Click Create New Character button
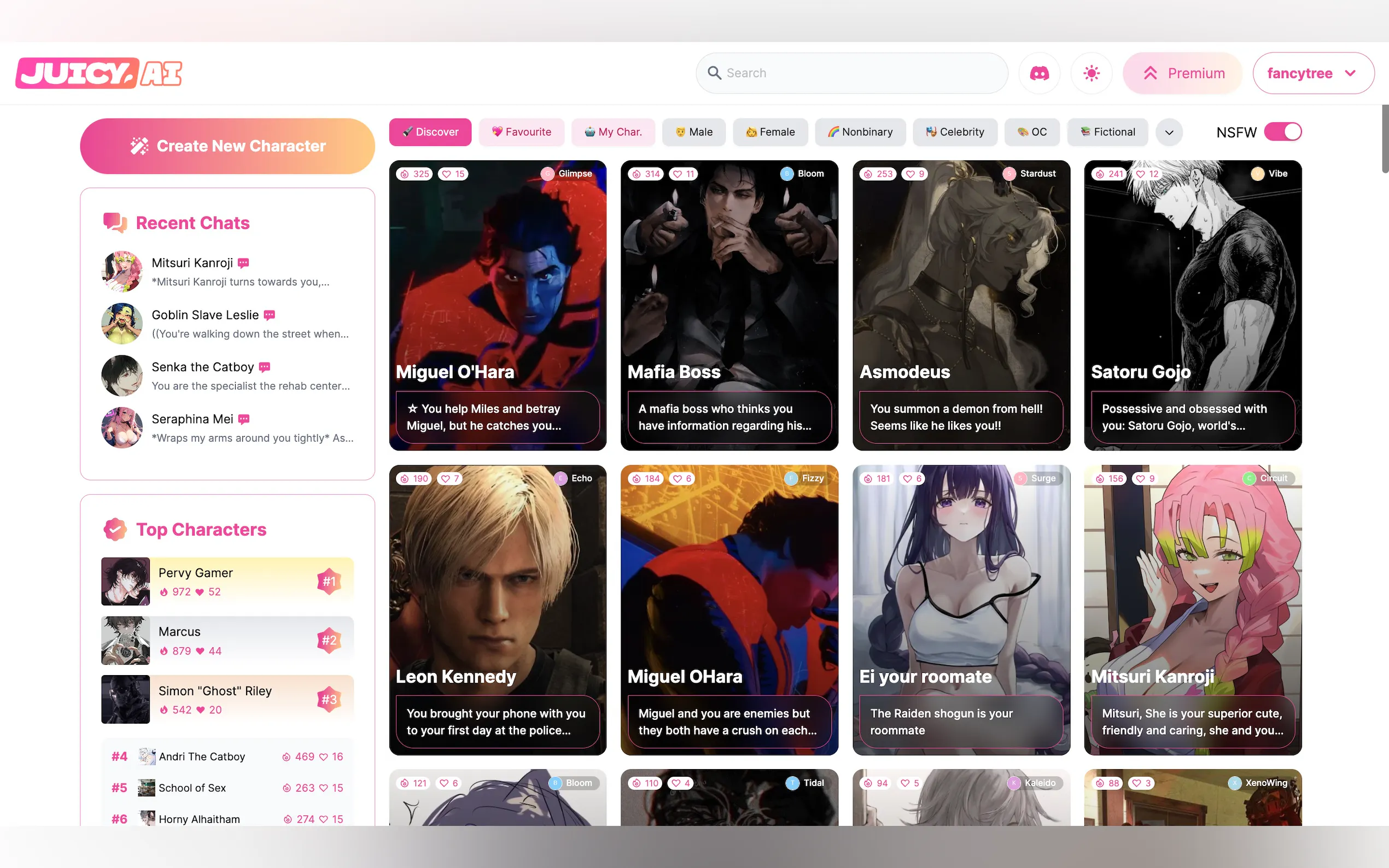Screen dimensions: 1389x868 (227, 146)
